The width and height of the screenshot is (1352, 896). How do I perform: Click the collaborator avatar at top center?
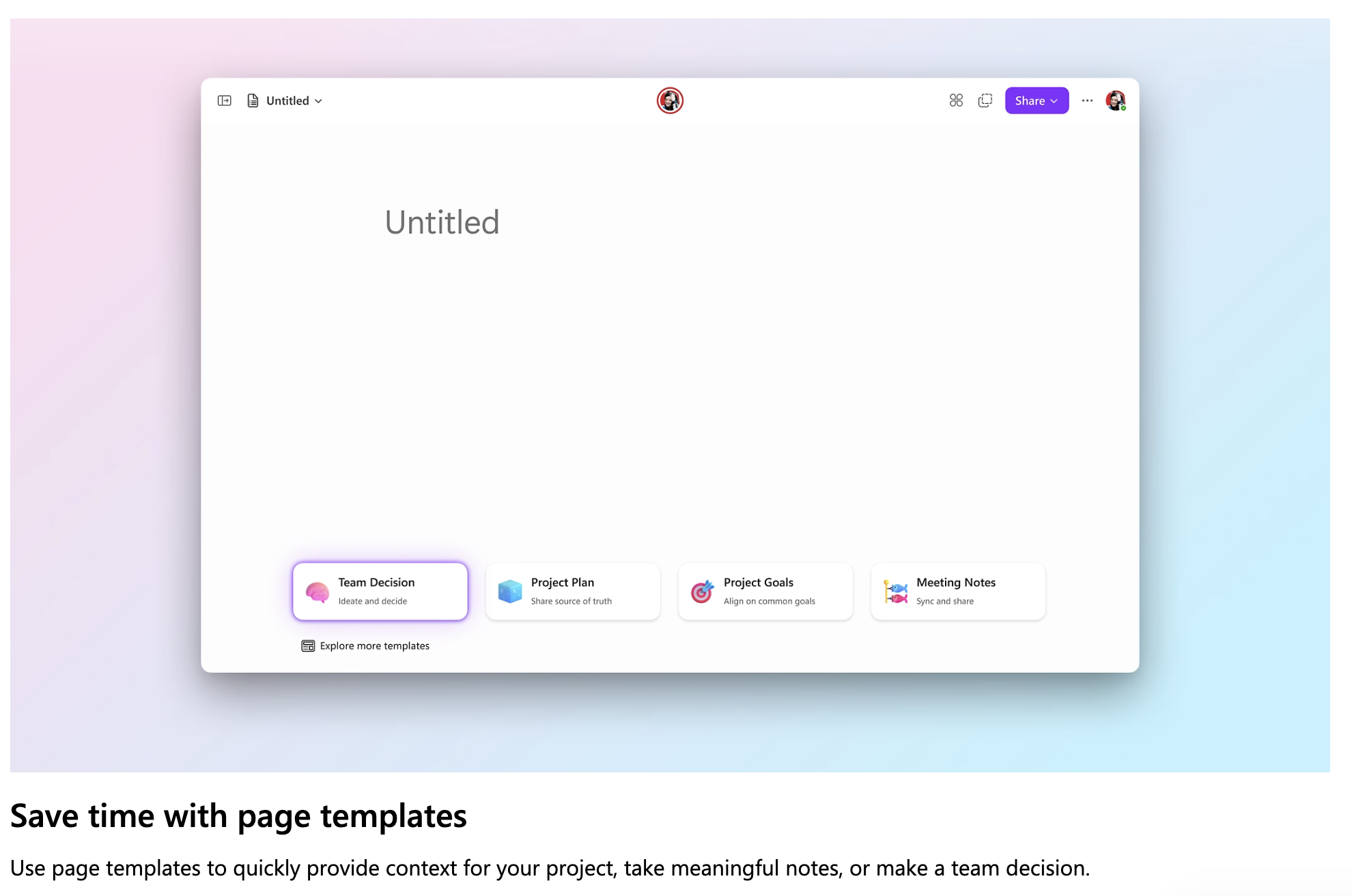(x=670, y=100)
